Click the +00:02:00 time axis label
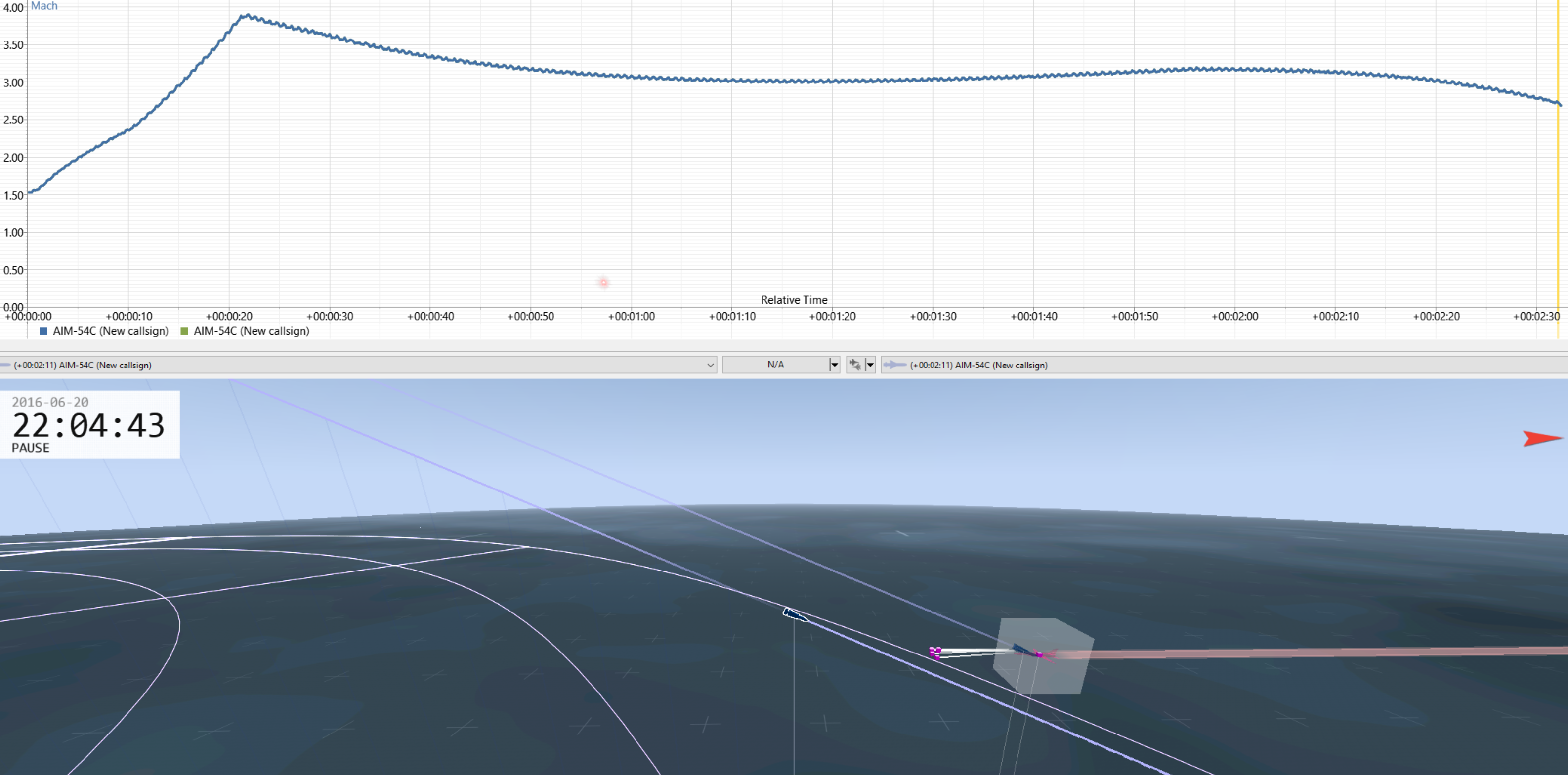This screenshot has width=1568, height=775. (x=1234, y=316)
